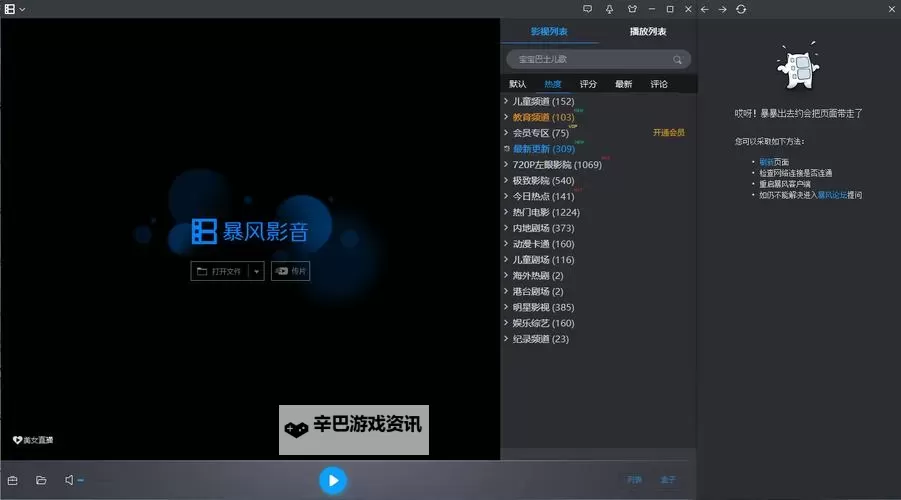Expand the 720P左眼影院 chevron
The image size is (901, 500).
[x=506, y=164]
